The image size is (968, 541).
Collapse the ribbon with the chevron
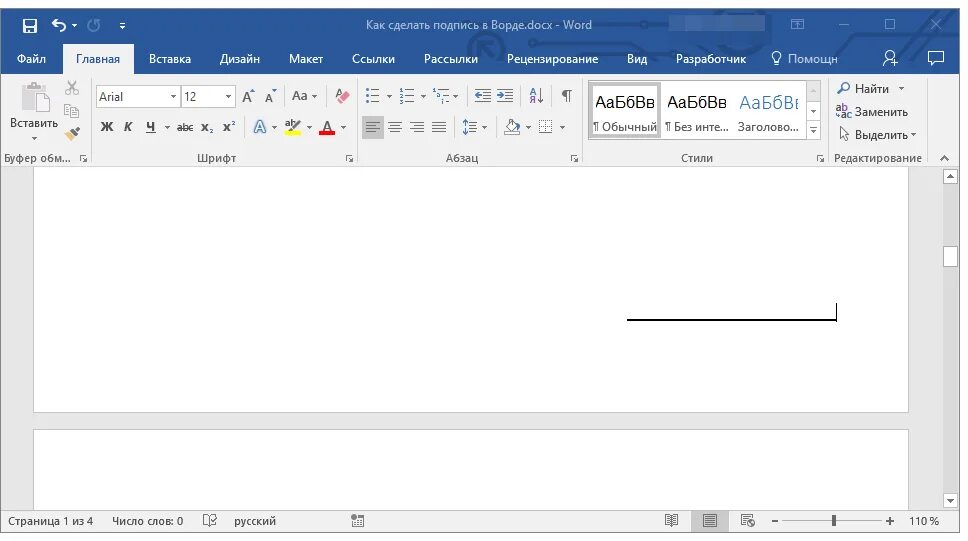coord(945,159)
